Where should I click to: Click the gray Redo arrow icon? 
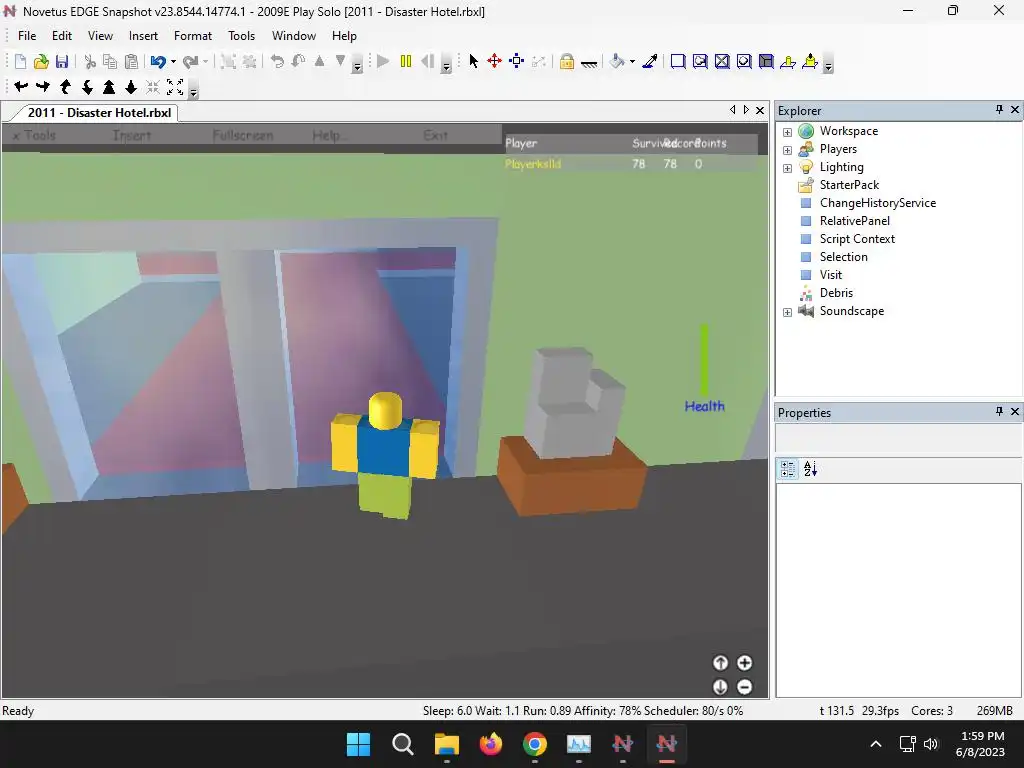191,61
